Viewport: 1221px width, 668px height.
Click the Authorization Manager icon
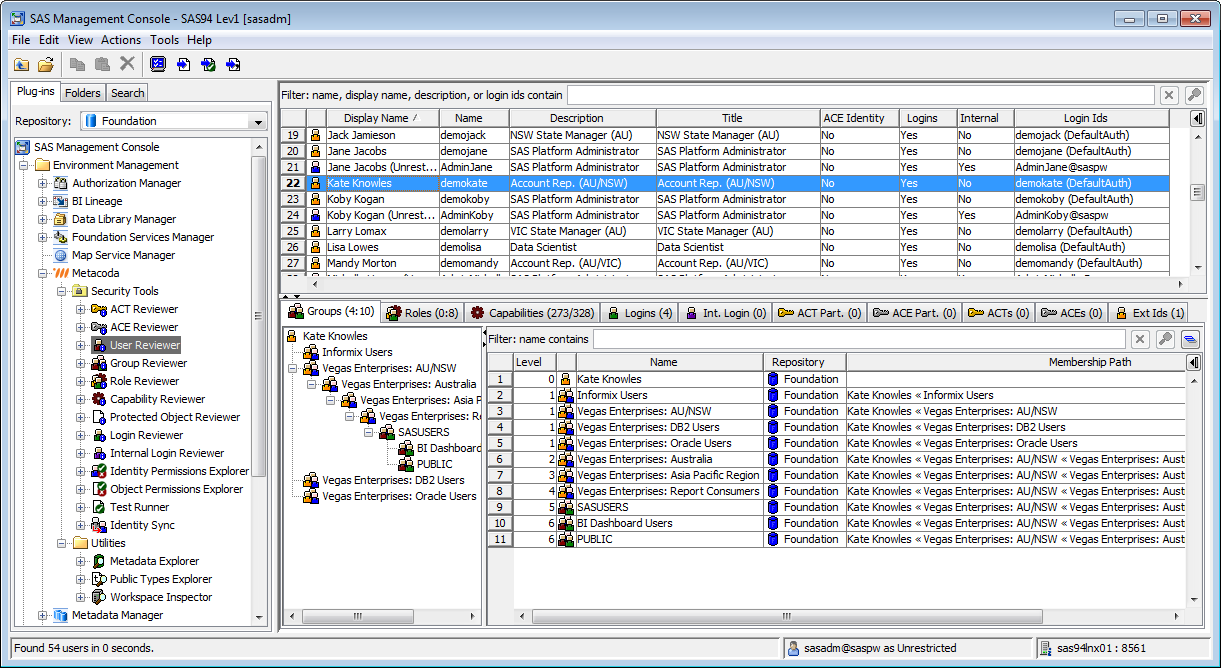(x=60, y=183)
